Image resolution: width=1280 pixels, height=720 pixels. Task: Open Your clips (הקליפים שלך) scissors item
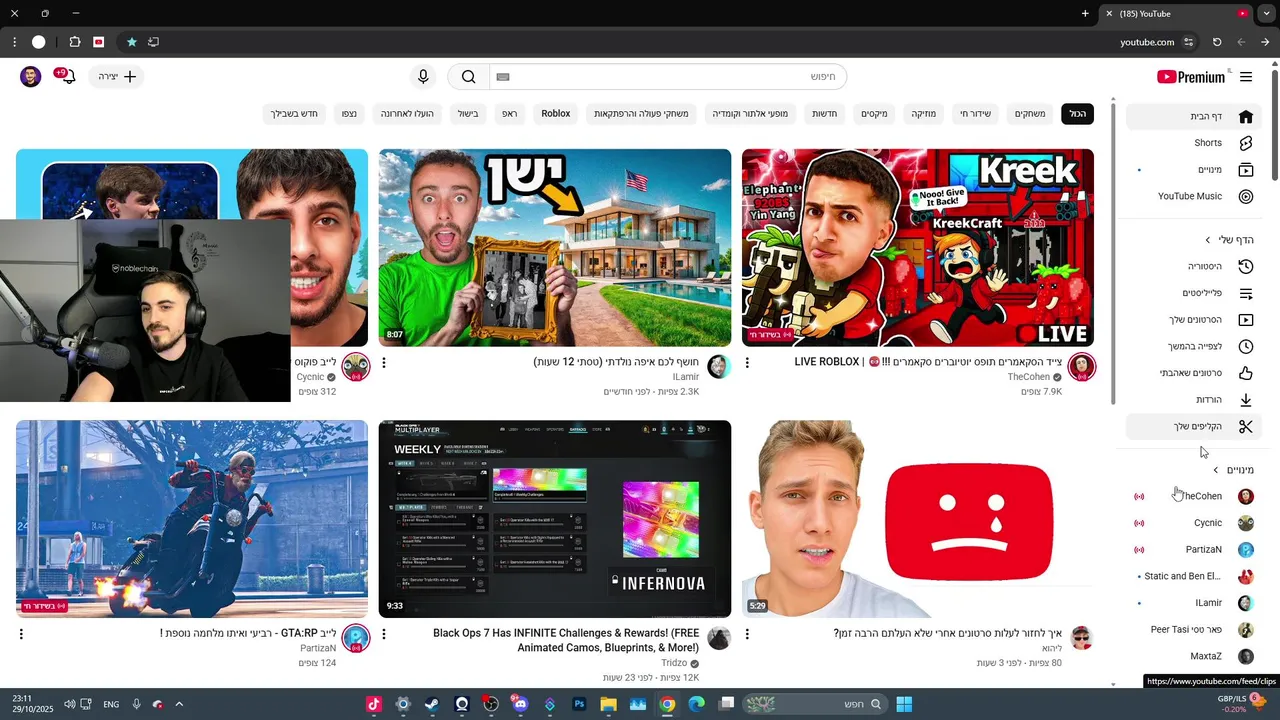pyautogui.click(x=1193, y=427)
